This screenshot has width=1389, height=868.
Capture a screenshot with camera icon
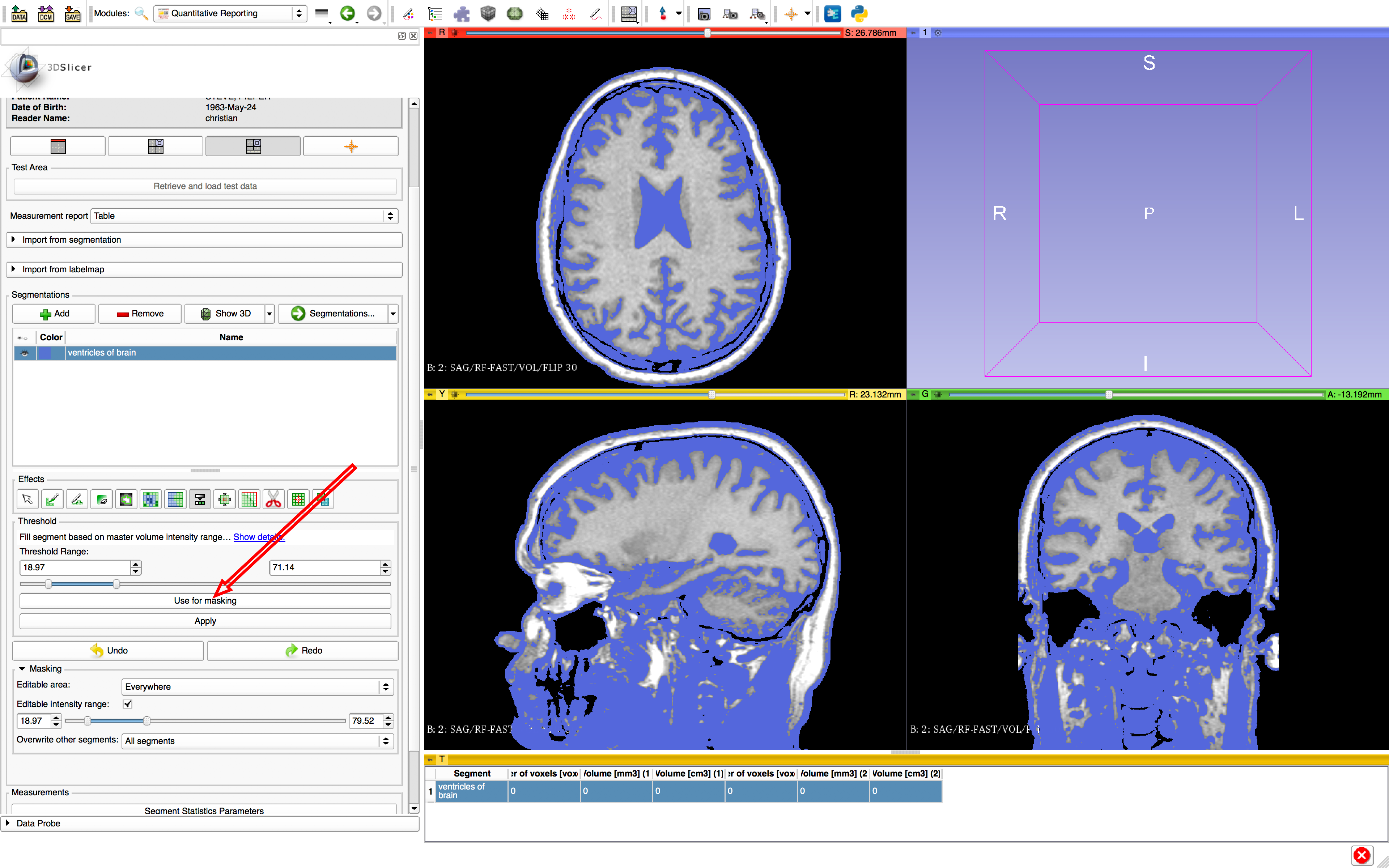point(704,13)
